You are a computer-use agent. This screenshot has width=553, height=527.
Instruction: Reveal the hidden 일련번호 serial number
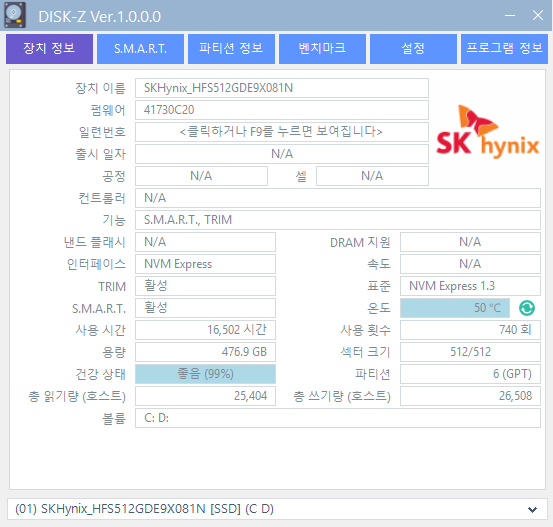click(x=282, y=132)
